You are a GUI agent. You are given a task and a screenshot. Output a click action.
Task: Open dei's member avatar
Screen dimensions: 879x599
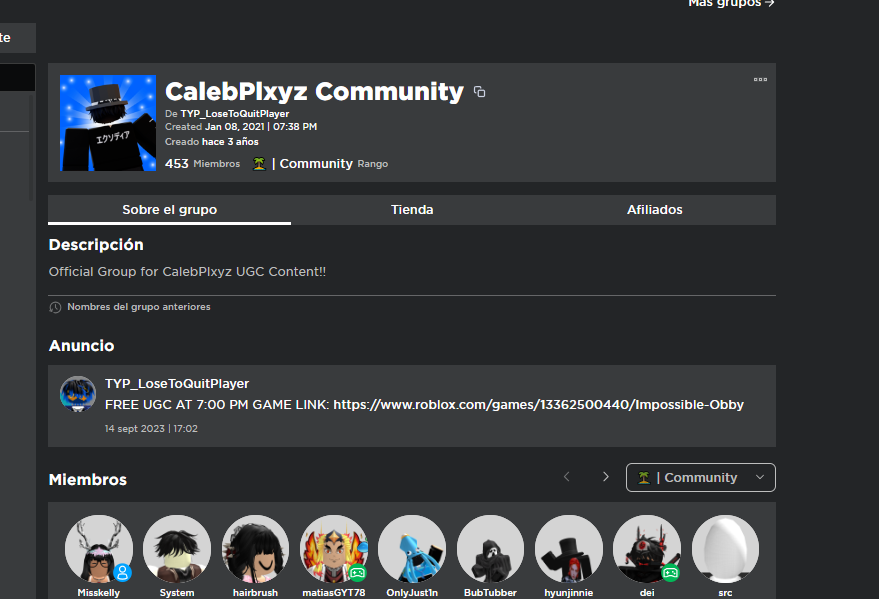coord(647,549)
